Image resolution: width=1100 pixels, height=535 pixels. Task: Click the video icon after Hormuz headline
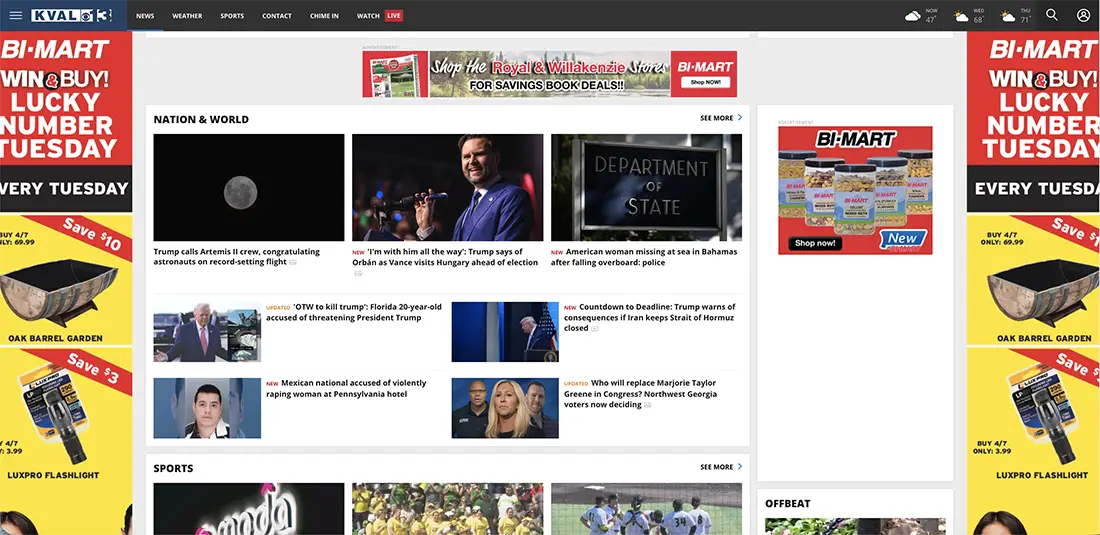595,328
